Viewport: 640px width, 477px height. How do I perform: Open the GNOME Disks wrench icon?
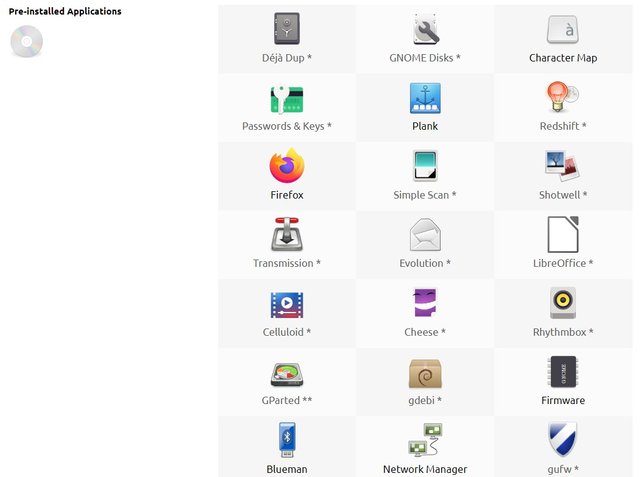pyautogui.click(x=425, y=29)
